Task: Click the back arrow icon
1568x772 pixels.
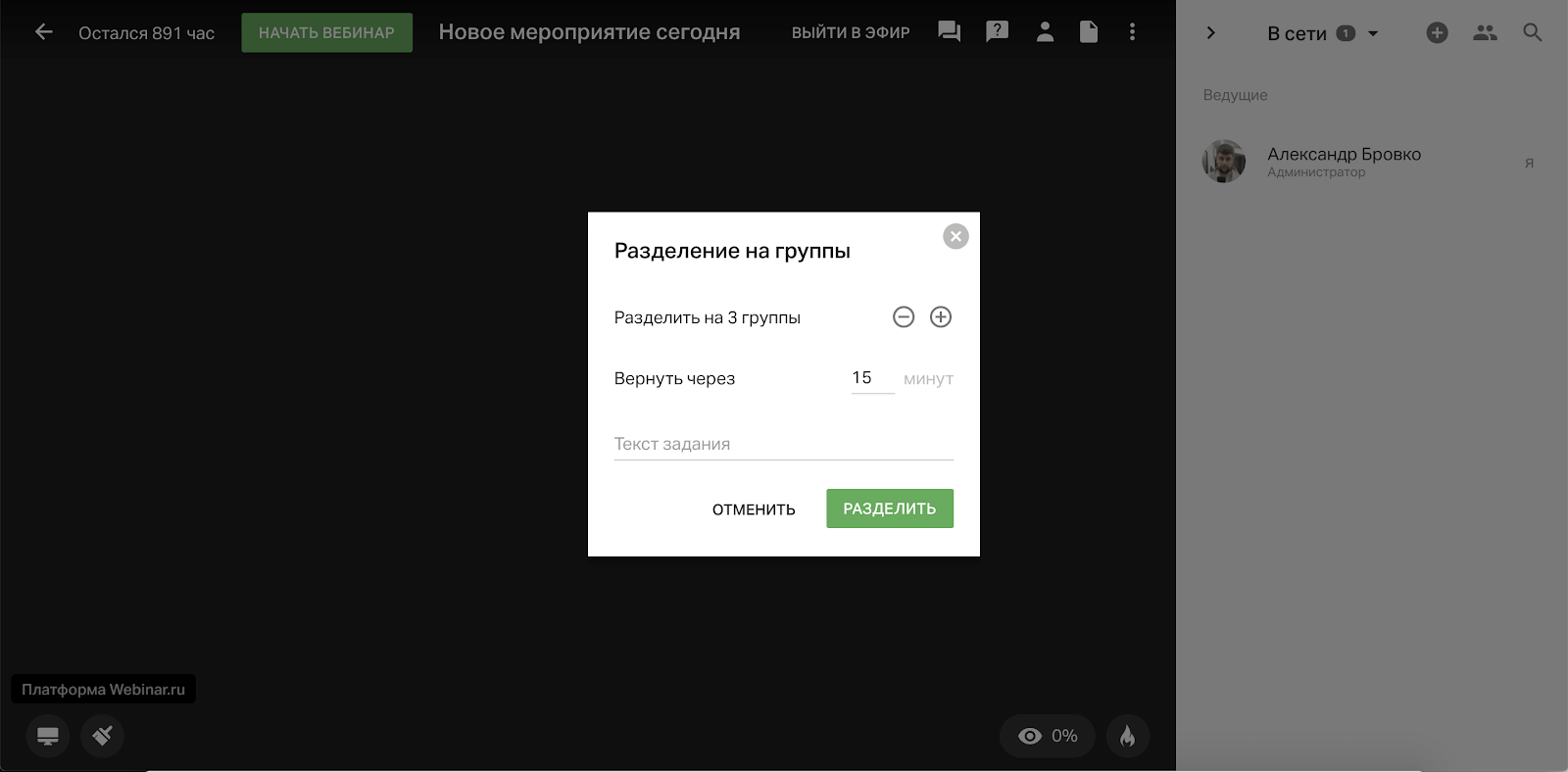Action: pyautogui.click(x=44, y=32)
